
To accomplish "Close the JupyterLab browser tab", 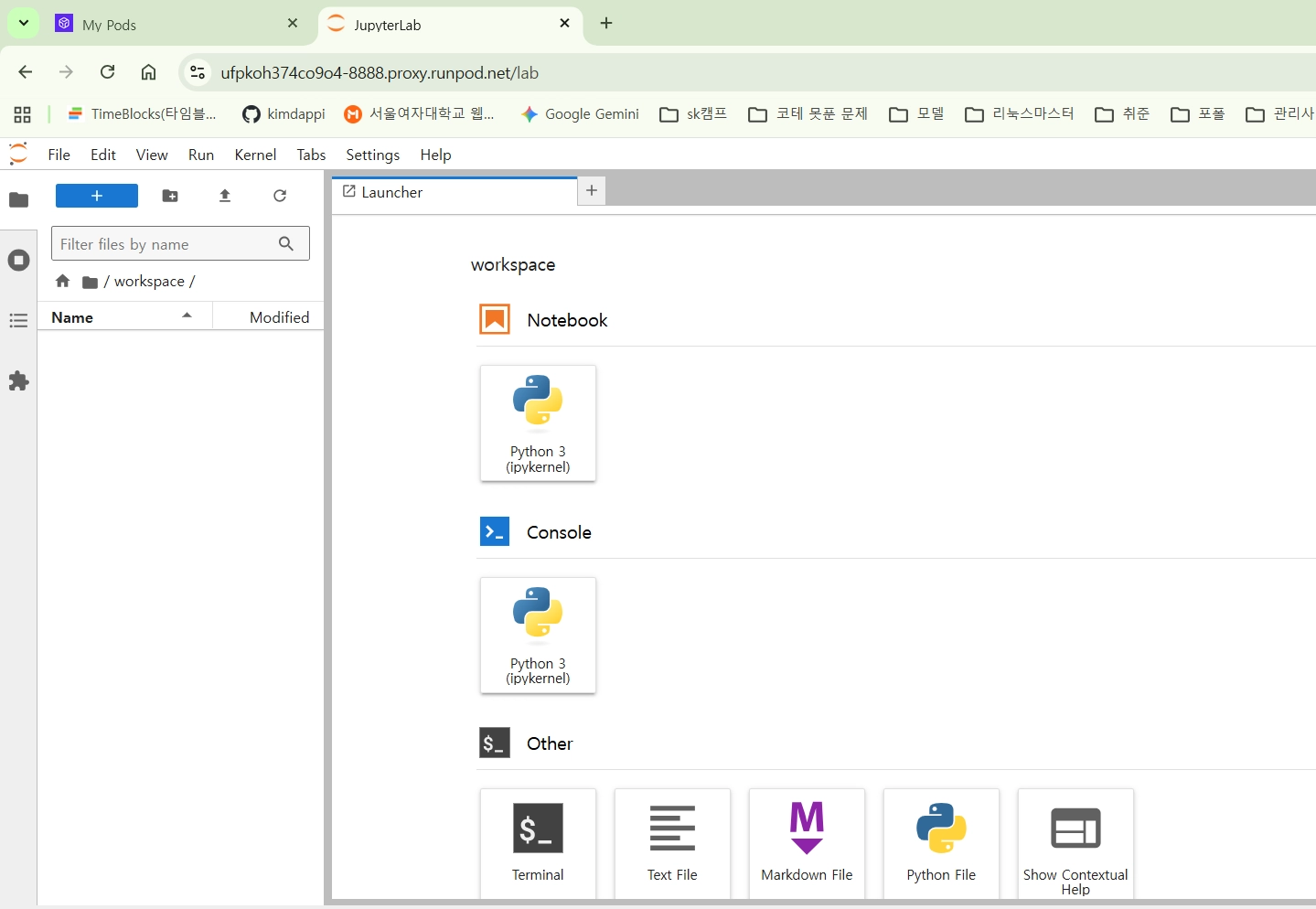I will coord(565,24).
